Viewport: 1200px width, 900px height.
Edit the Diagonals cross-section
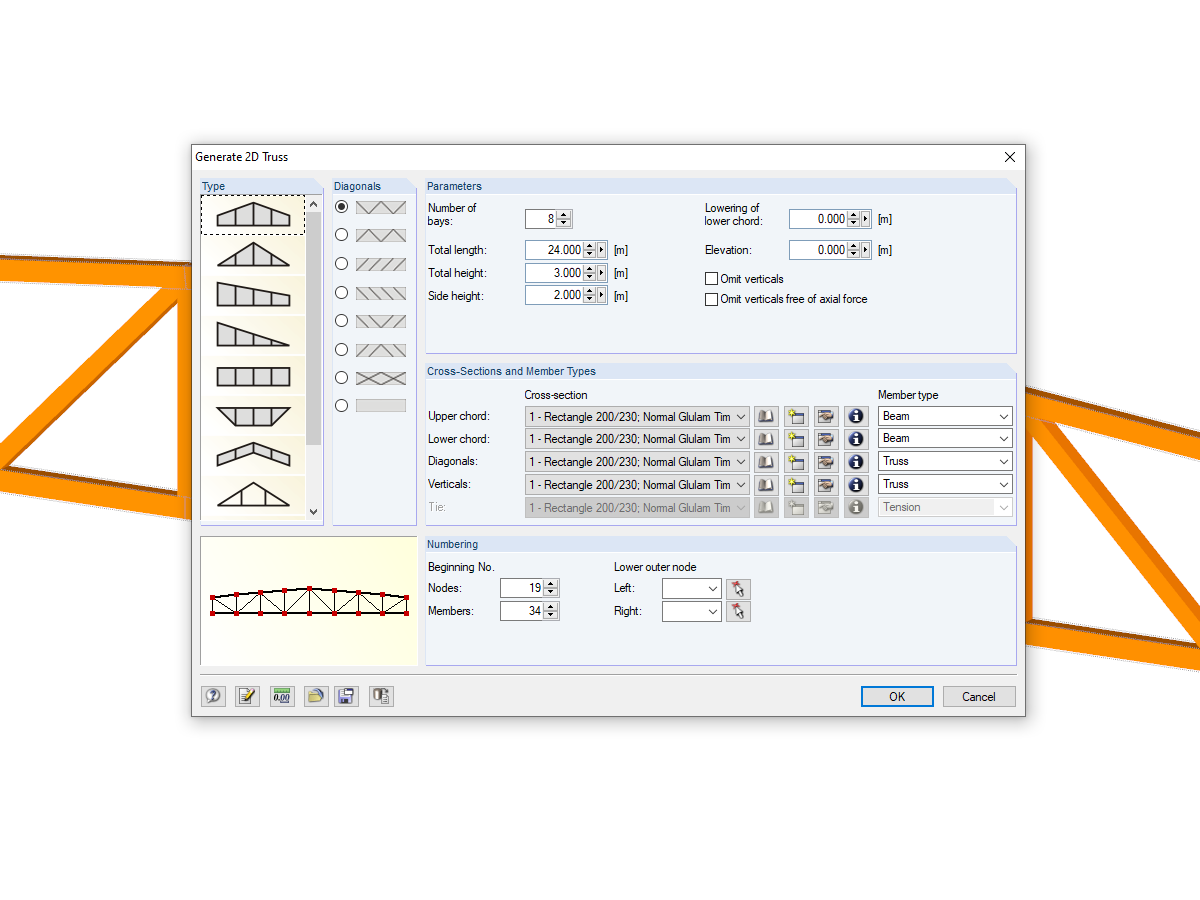[826, 461]
